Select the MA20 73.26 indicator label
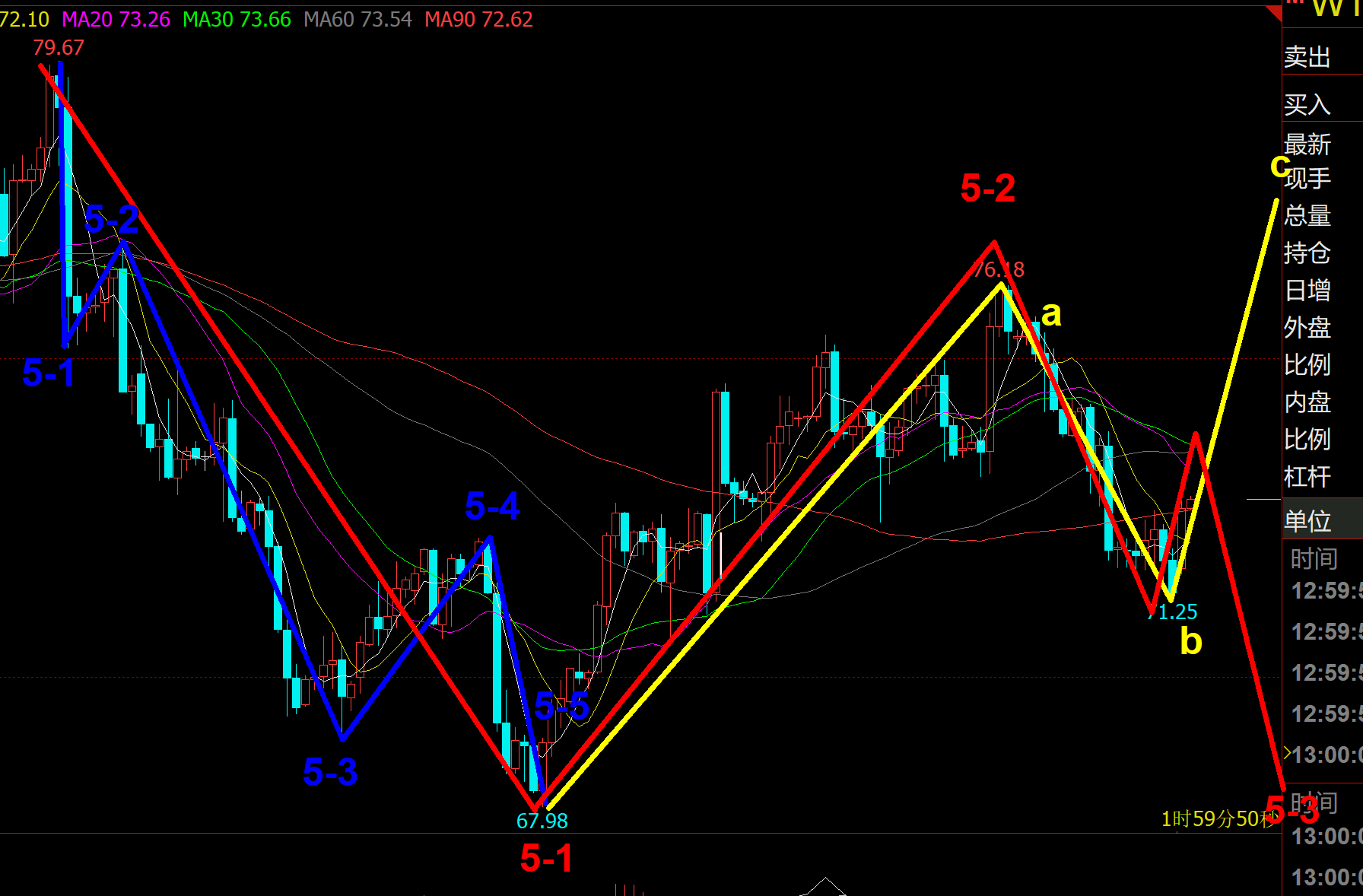 pyautogui.click(x=116, y=20)
